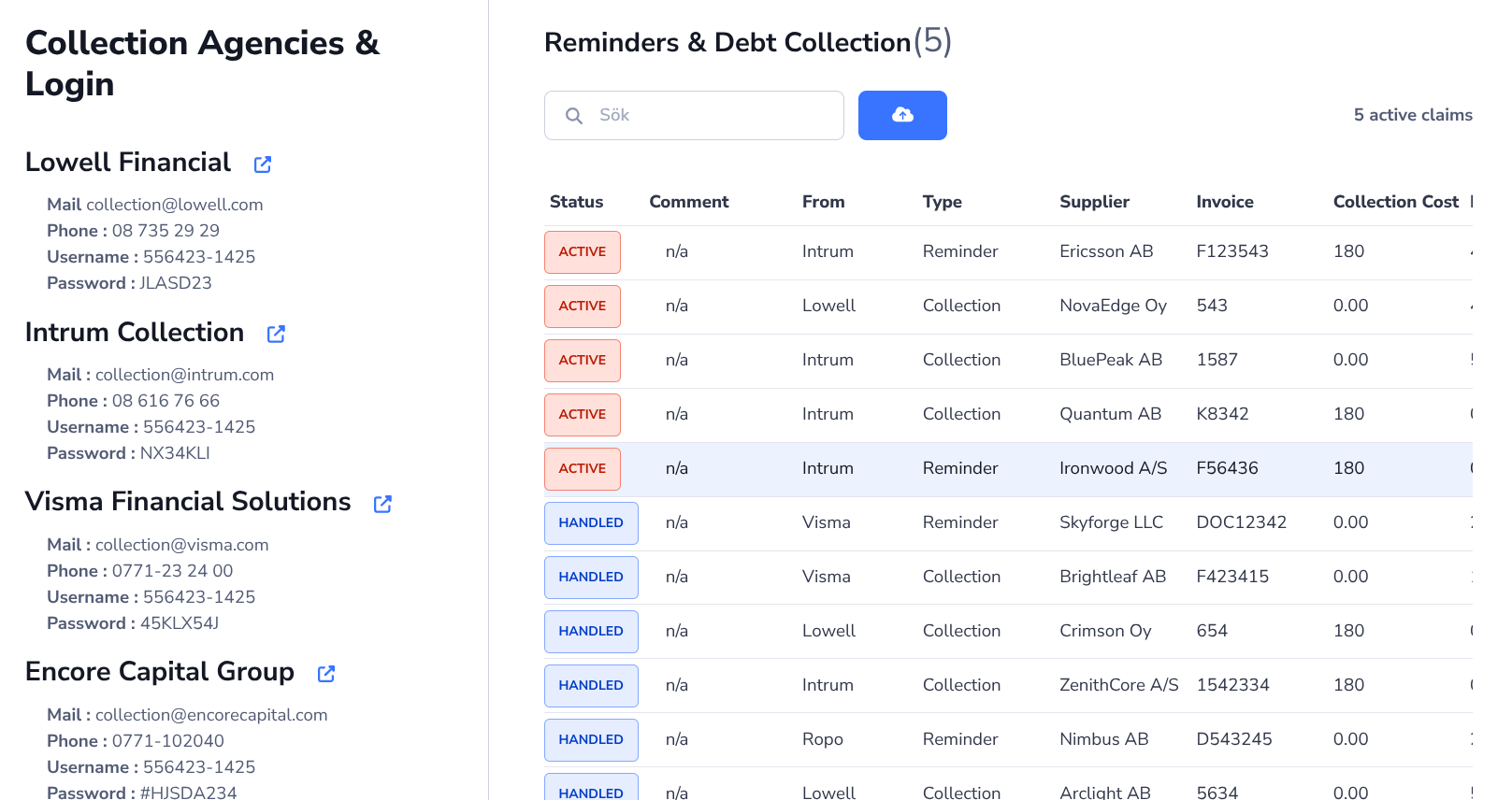Screen dimensions: 1512x800
Task: Click the ACTIVE badge for Ericsson AB
Action: (x=582, y=251)
